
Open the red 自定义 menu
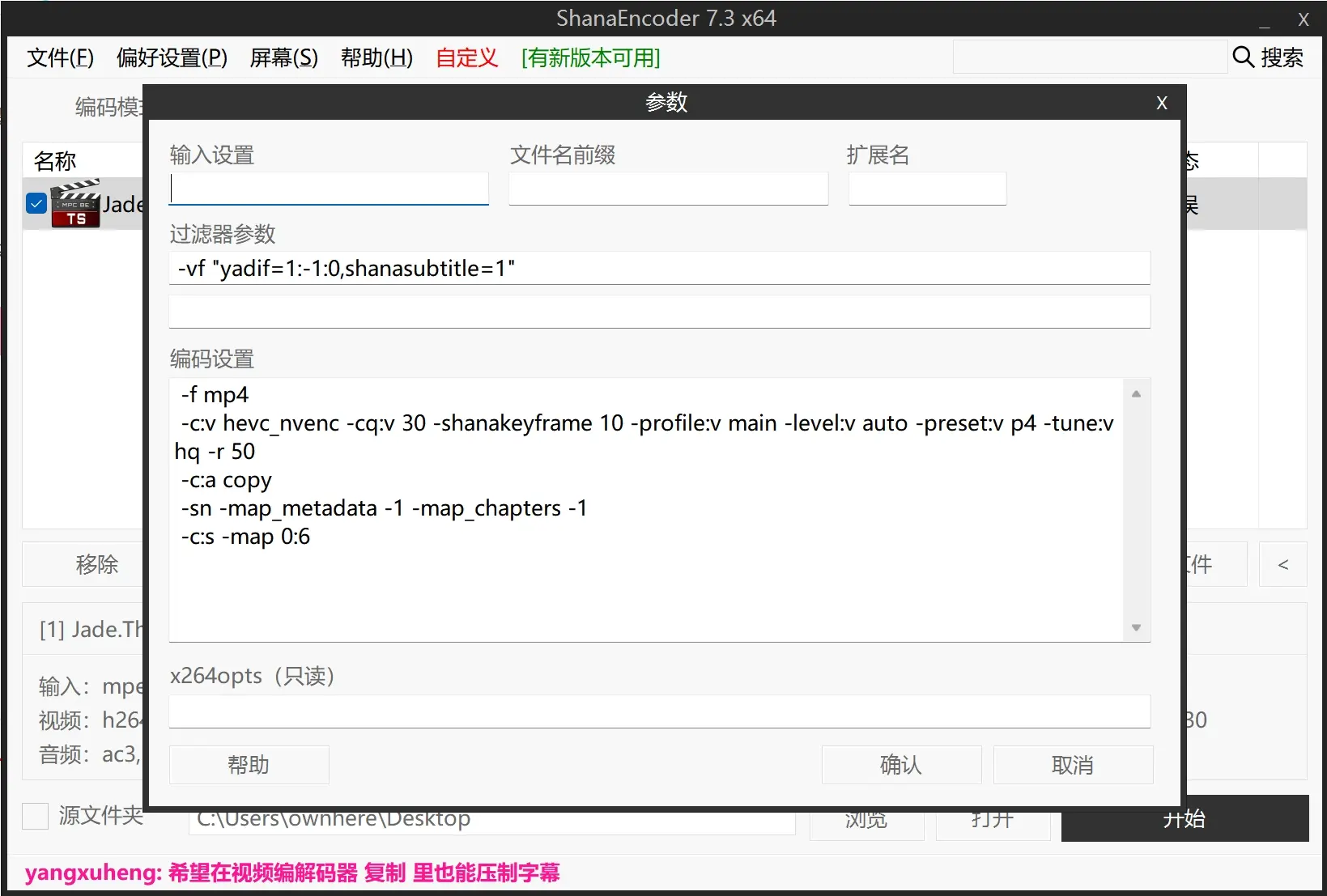(x=467, y=58)
